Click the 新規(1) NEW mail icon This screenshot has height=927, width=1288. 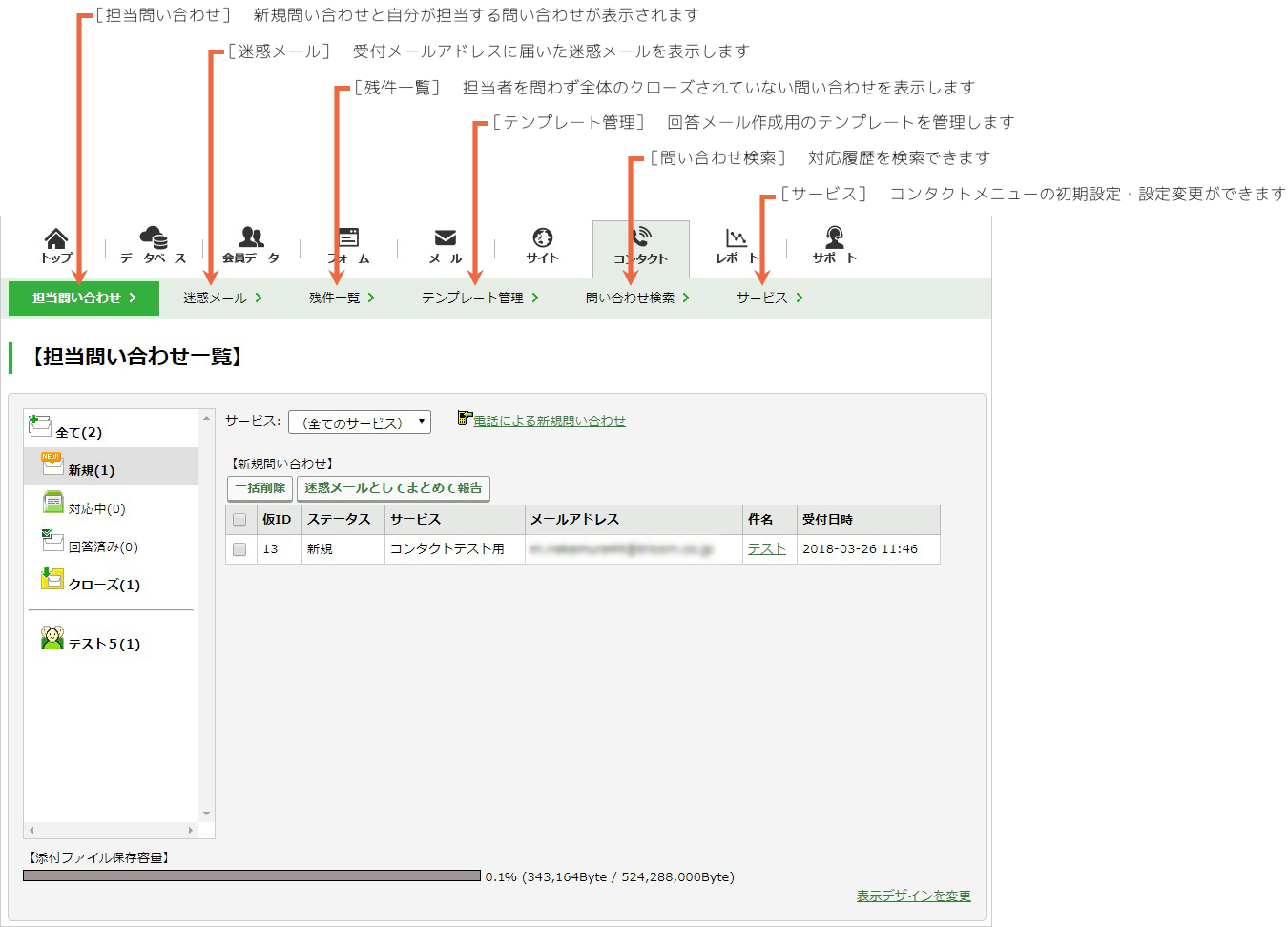[52, 463]
